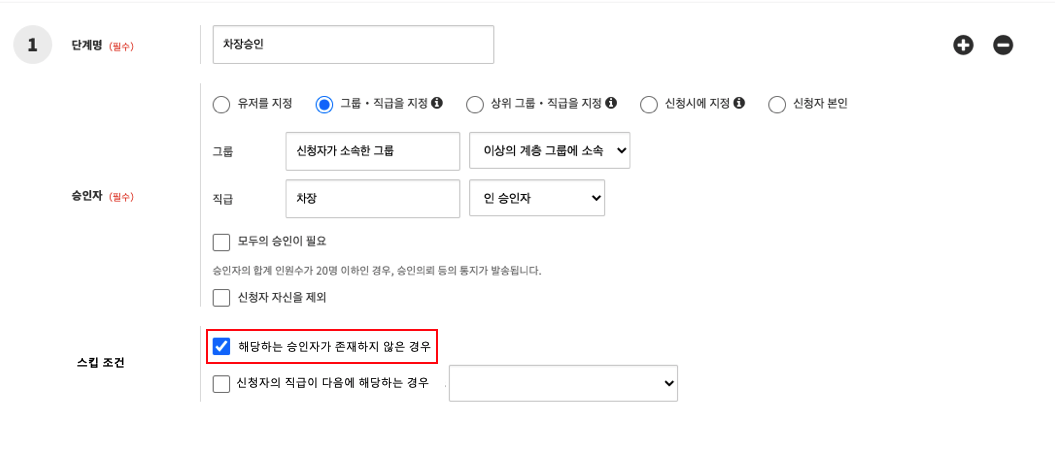The image size is (1055, 449).
Task: Click the 단계명 field containing 차장승인
Action: (x=353, y=45)
